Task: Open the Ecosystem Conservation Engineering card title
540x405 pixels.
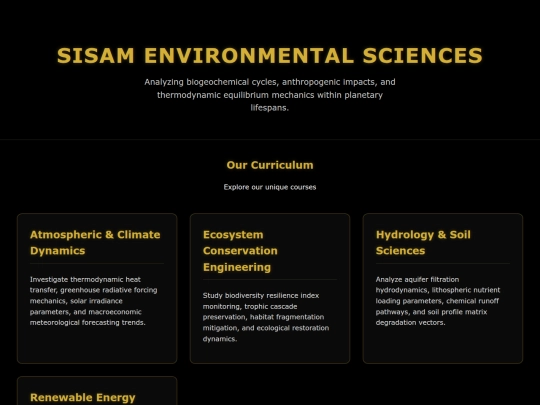Action: pos(240,251)
